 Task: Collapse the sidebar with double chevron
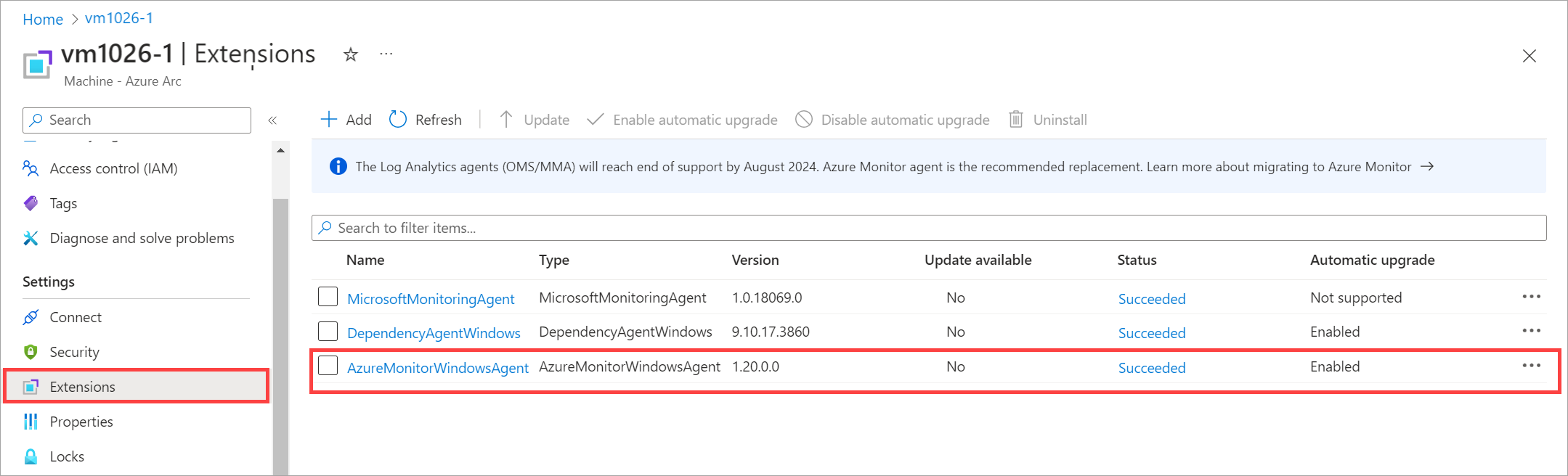click(272, 120)
